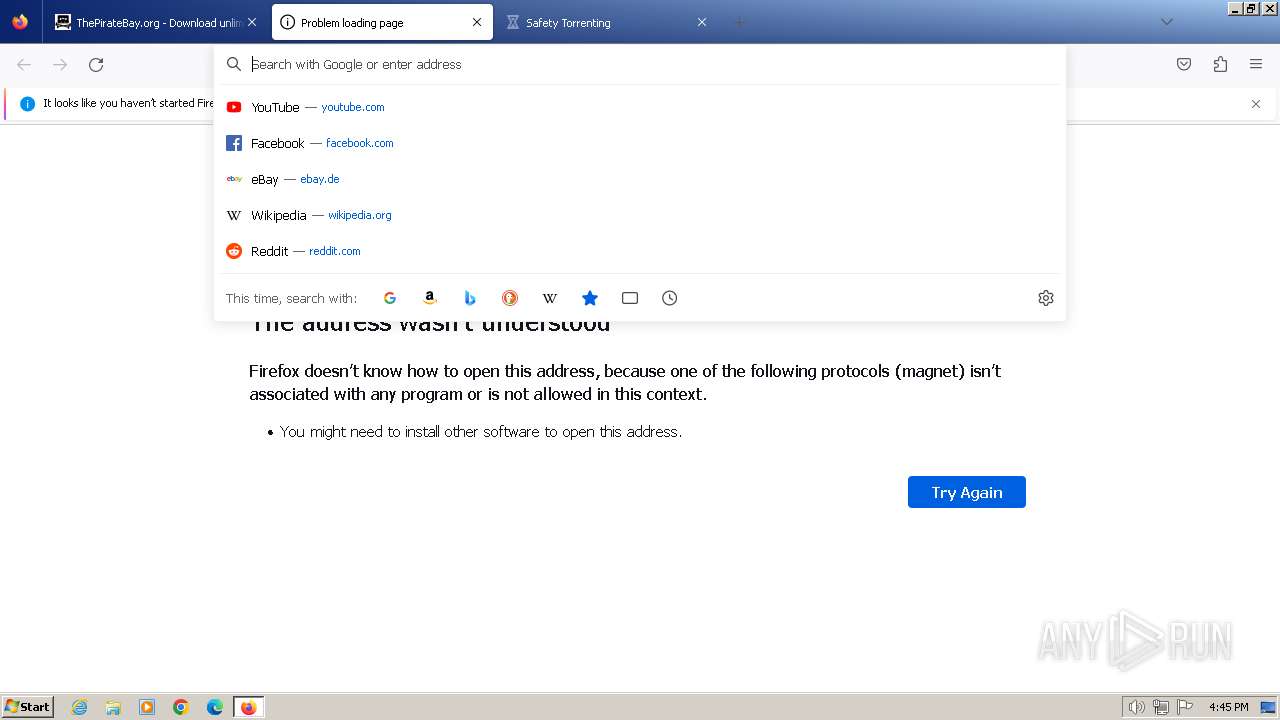The image size is (1280, 720).
Task: Reload the current page
Action: pyautogui.click(x=96, y=65)
